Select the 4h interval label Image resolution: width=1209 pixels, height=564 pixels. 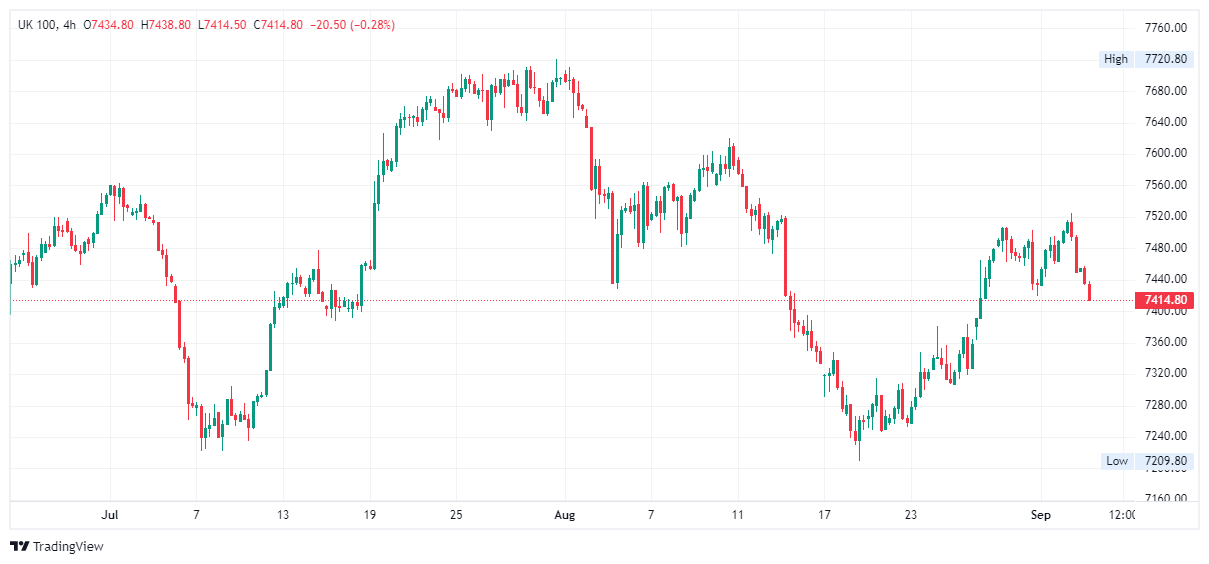(70, 25)
